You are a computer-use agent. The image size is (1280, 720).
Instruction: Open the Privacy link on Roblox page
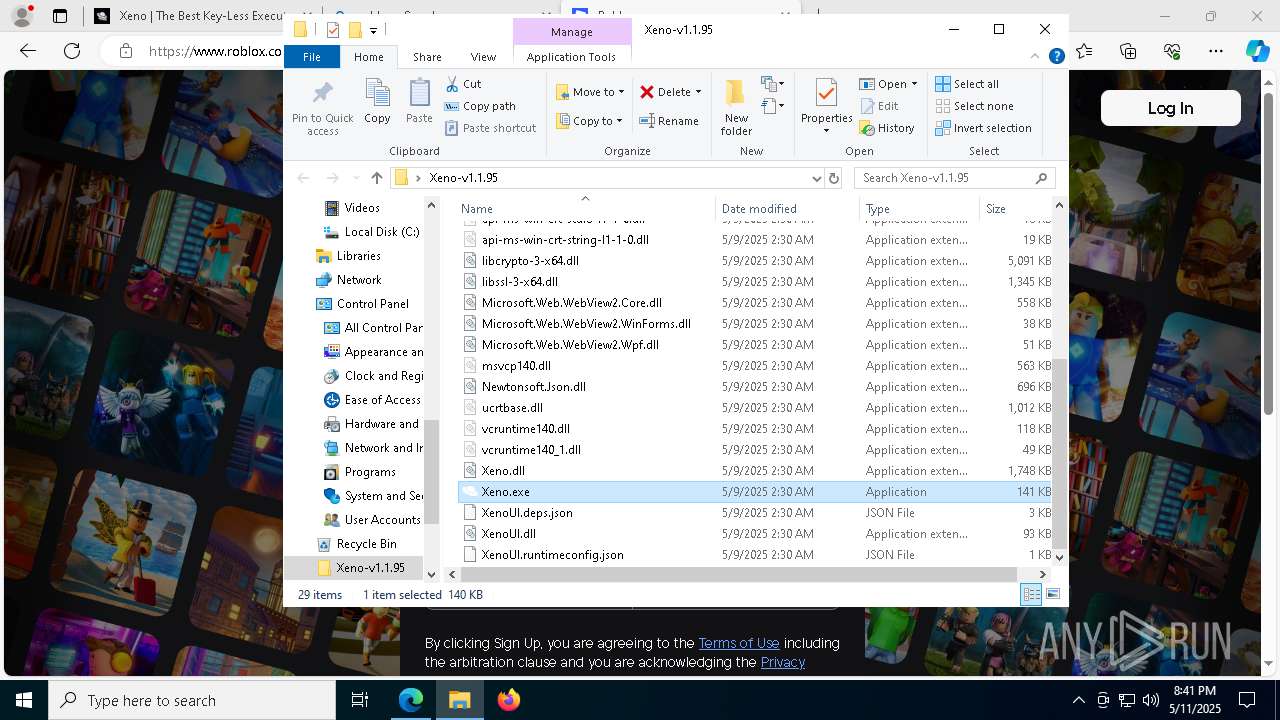click(x=783, y=662)
